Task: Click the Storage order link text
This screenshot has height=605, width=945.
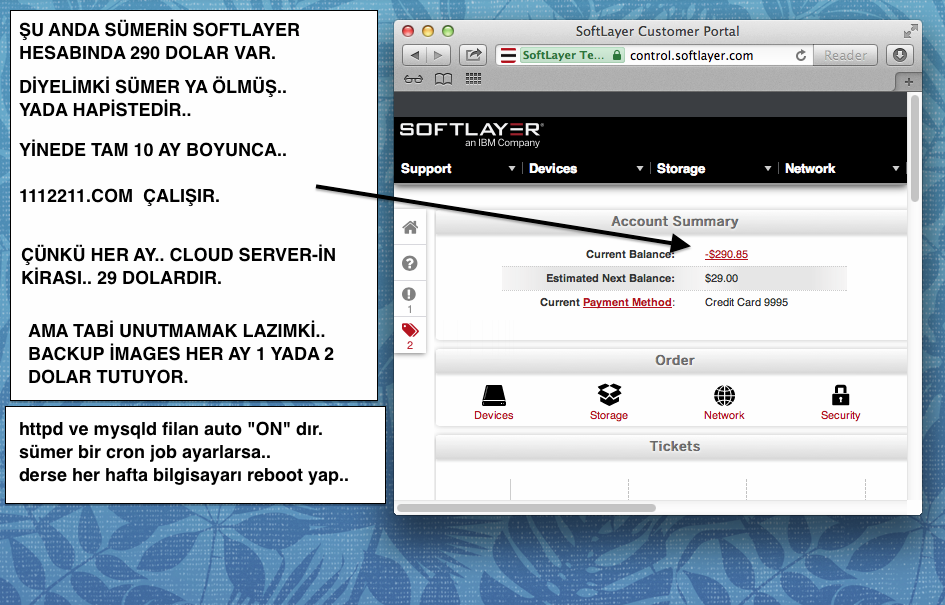Action: tap(609, 415)
